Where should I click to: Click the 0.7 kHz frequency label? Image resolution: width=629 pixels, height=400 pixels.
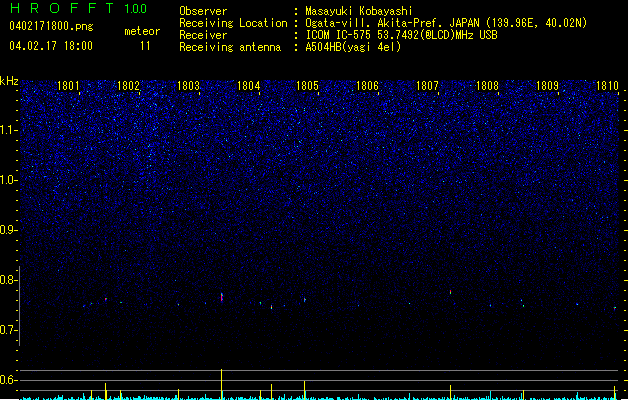(x=8, y=330)
